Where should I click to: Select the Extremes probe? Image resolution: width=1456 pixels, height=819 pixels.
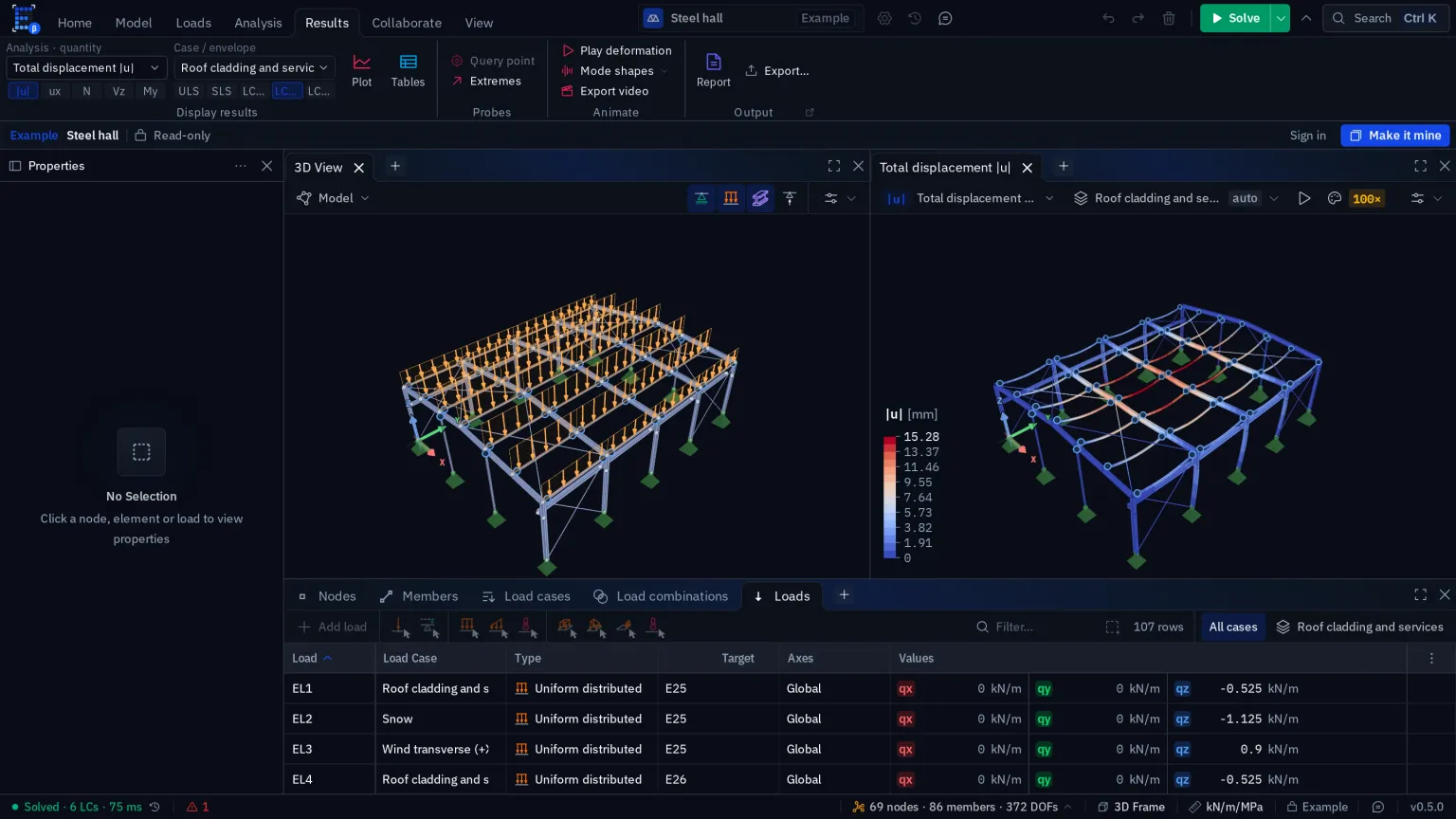[x=486, y=82]
